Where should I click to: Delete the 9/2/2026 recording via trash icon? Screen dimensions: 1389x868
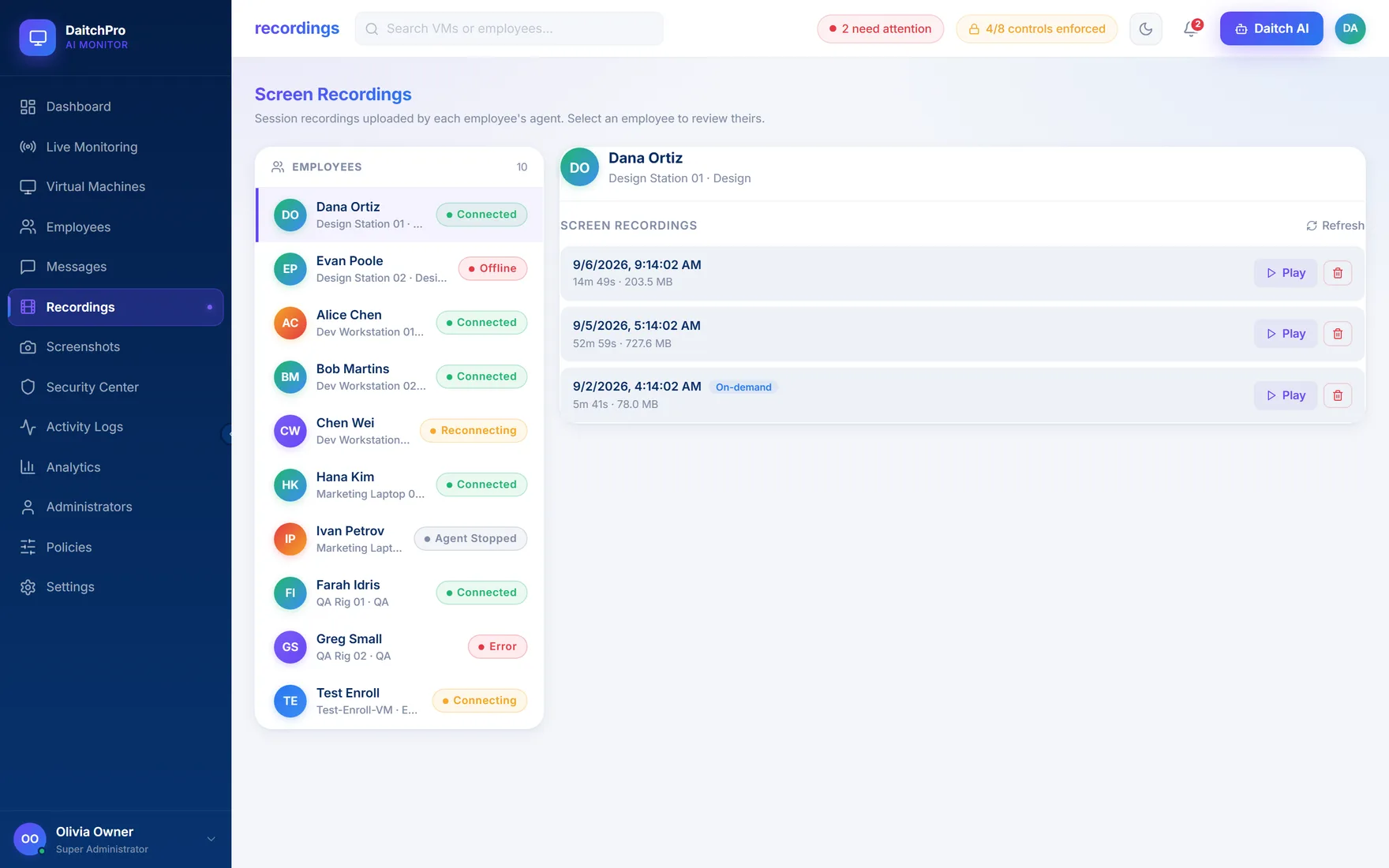pyautogui.click(x=1338, y=395)
